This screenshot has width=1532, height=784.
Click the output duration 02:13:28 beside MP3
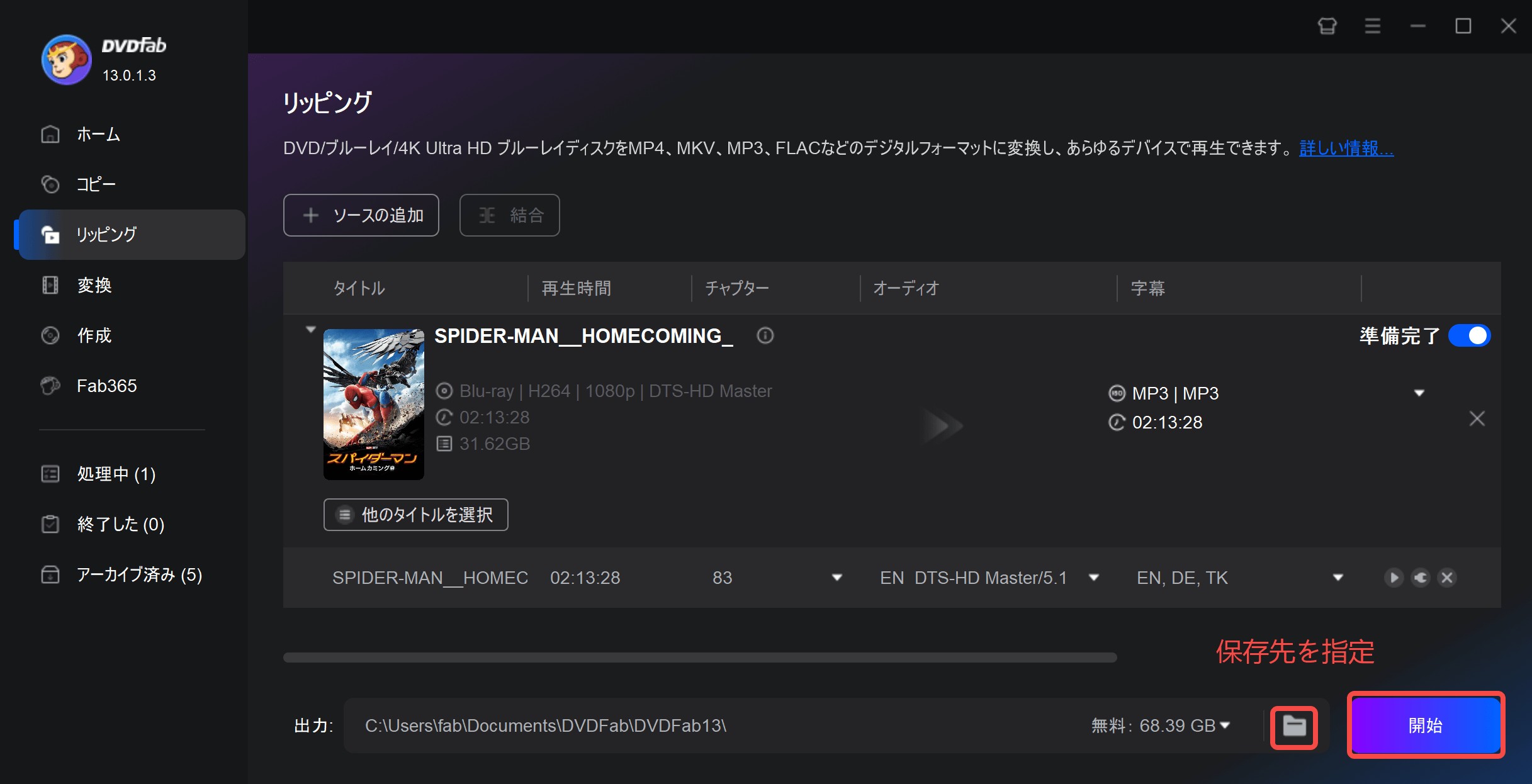tap(1167, 422)
